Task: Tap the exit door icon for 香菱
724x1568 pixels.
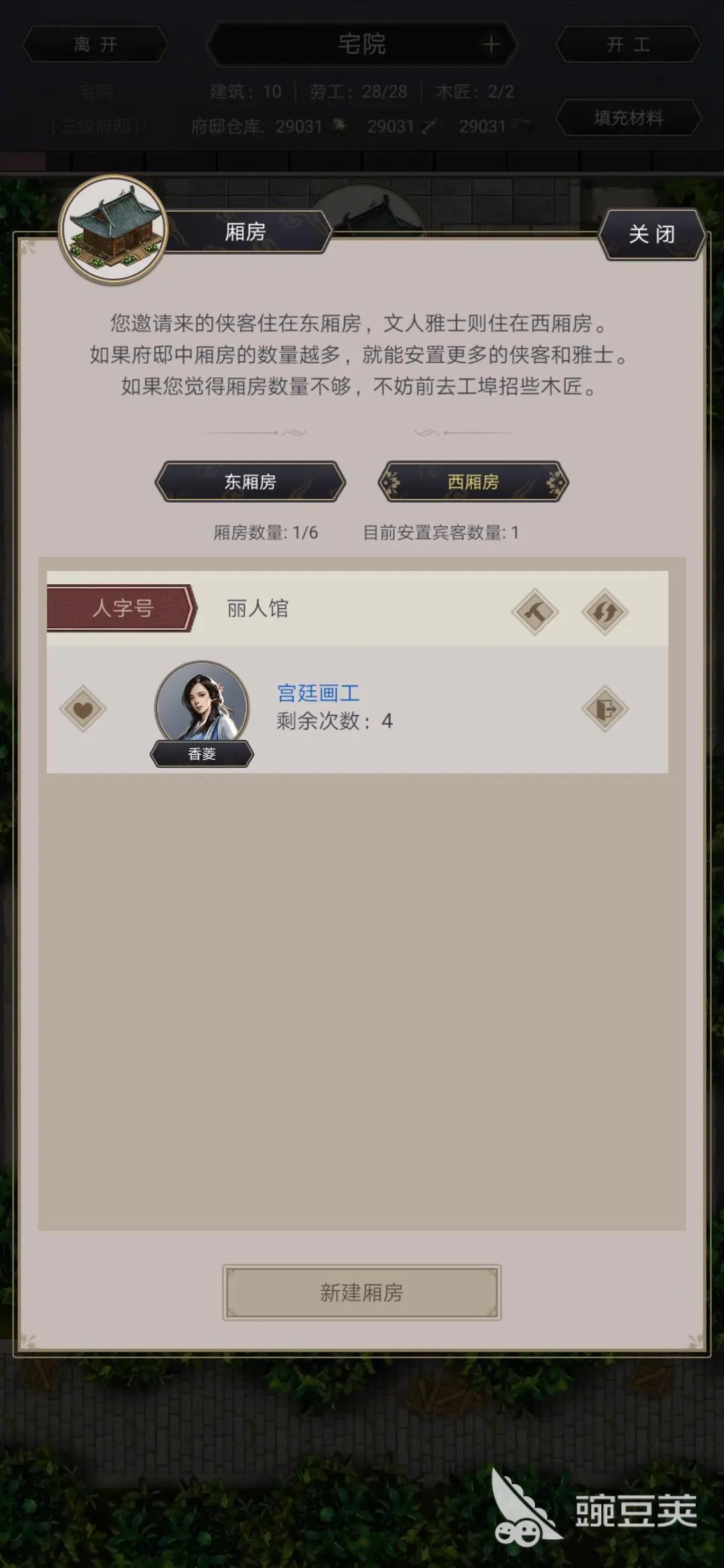Action: tap(605, 709)
